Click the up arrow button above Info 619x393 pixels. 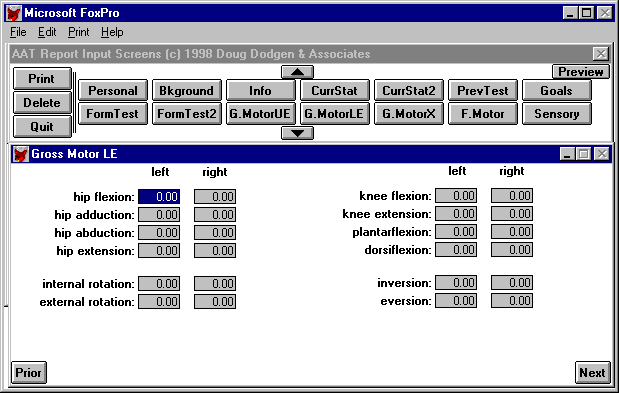tap(297, 72)
